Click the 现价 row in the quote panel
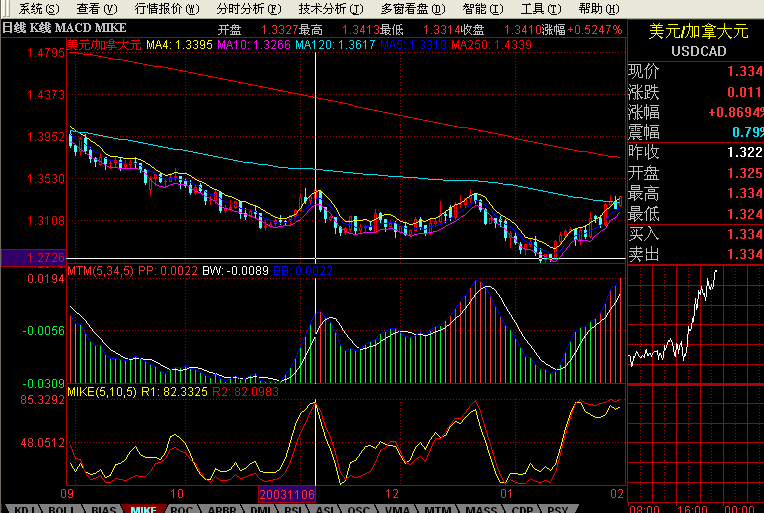 tap(696, 72)
